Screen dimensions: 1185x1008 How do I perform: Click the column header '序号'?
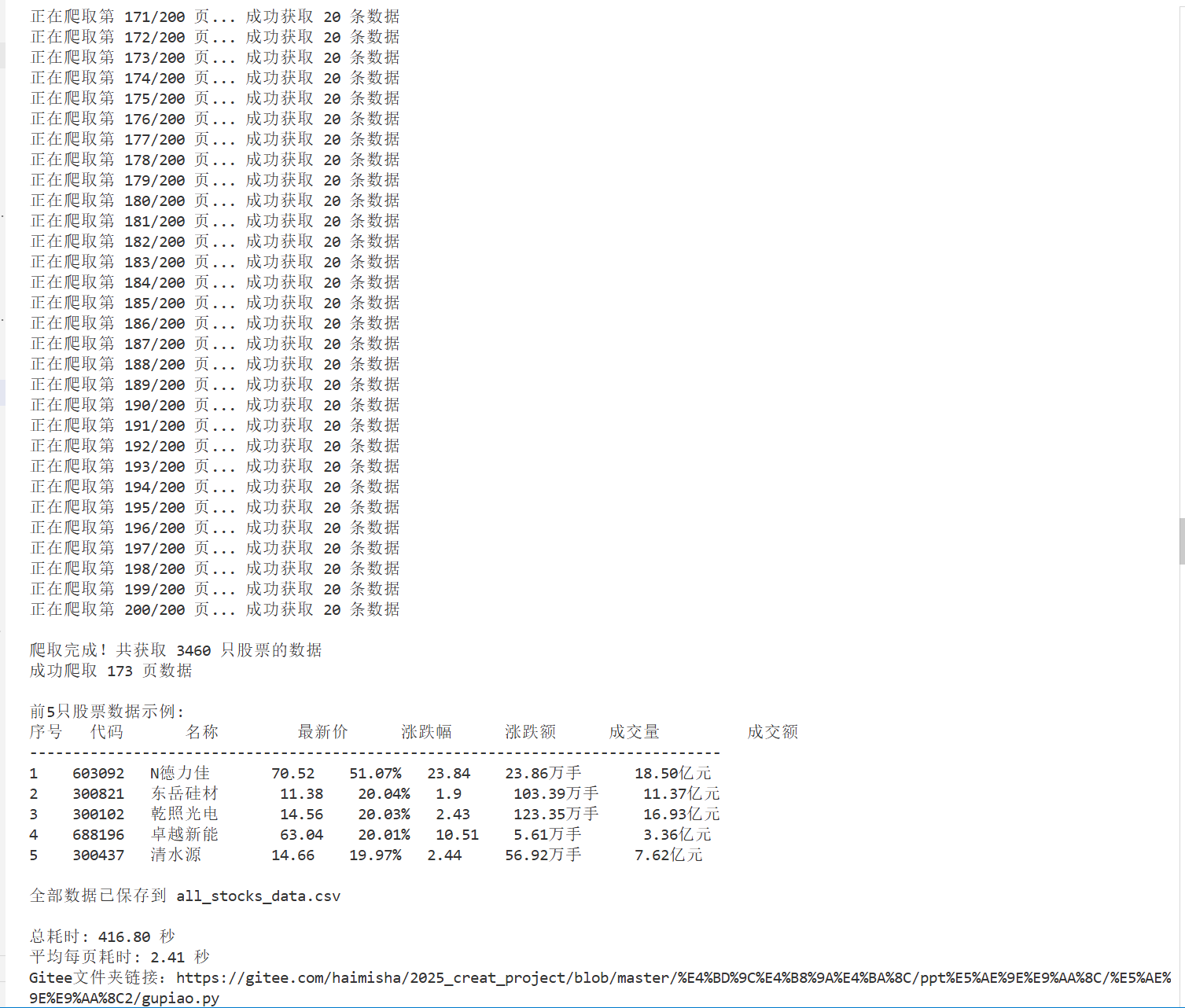coord(46,732)
